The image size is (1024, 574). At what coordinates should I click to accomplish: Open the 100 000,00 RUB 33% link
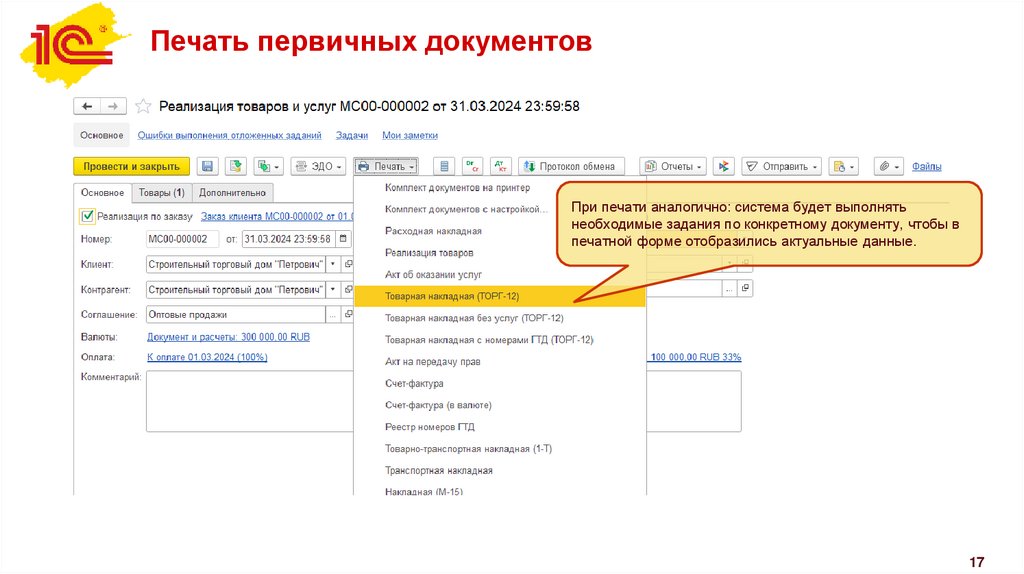[696, 357]
